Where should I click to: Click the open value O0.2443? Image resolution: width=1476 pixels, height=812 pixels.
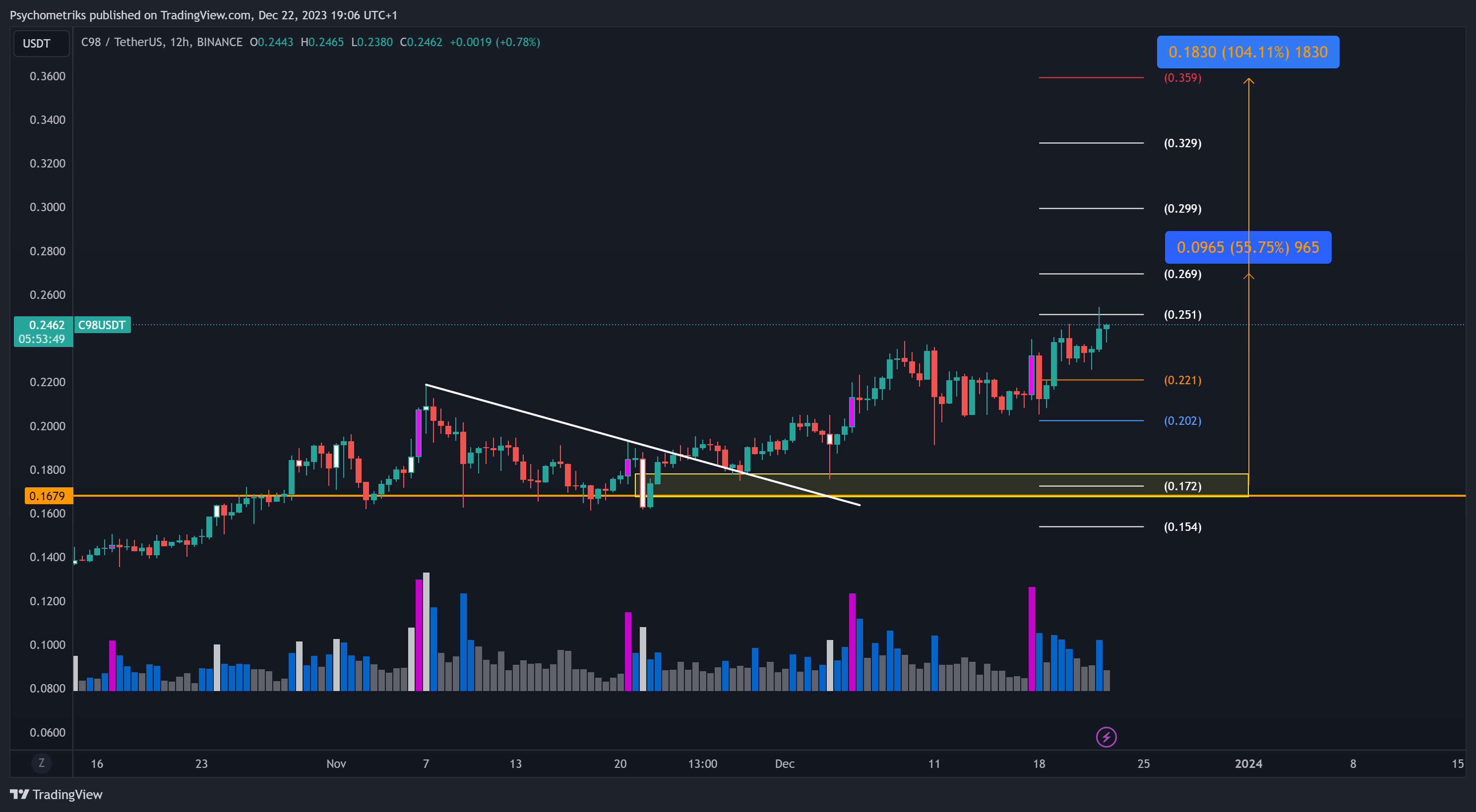(x=272, y=42)
